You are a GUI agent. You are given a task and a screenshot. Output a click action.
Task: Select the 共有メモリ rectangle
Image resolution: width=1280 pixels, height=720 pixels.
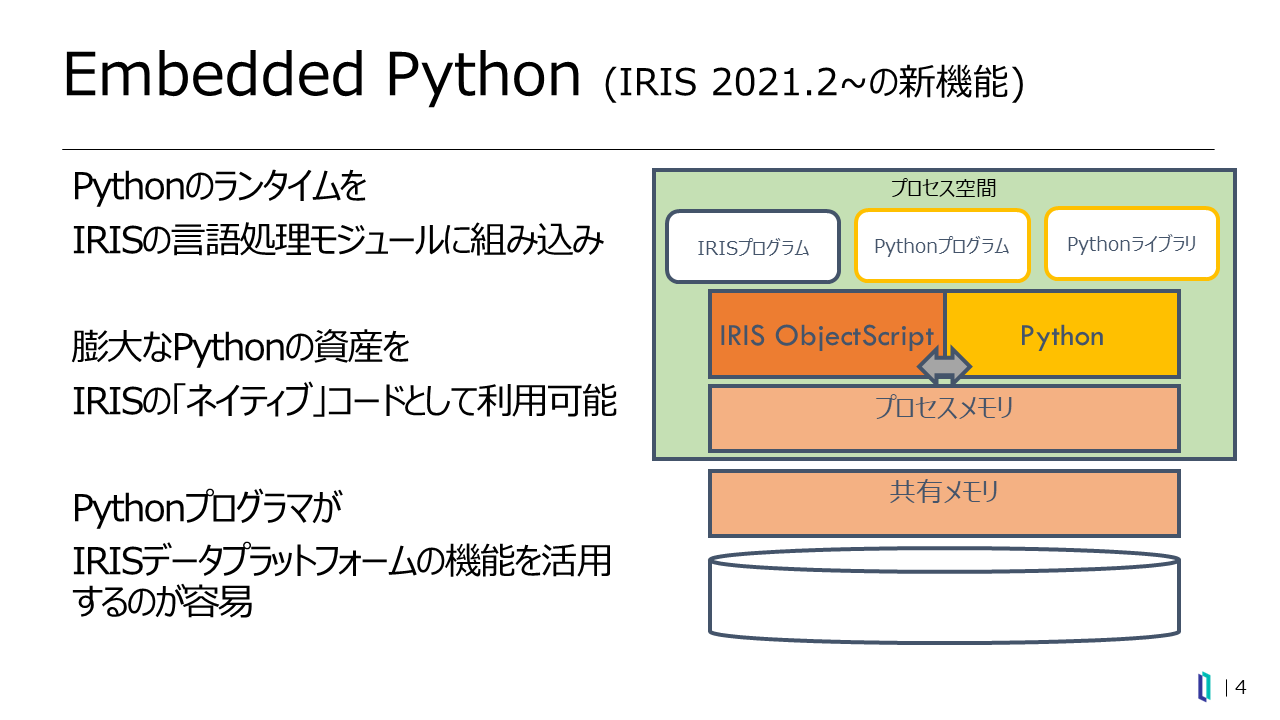944,503
